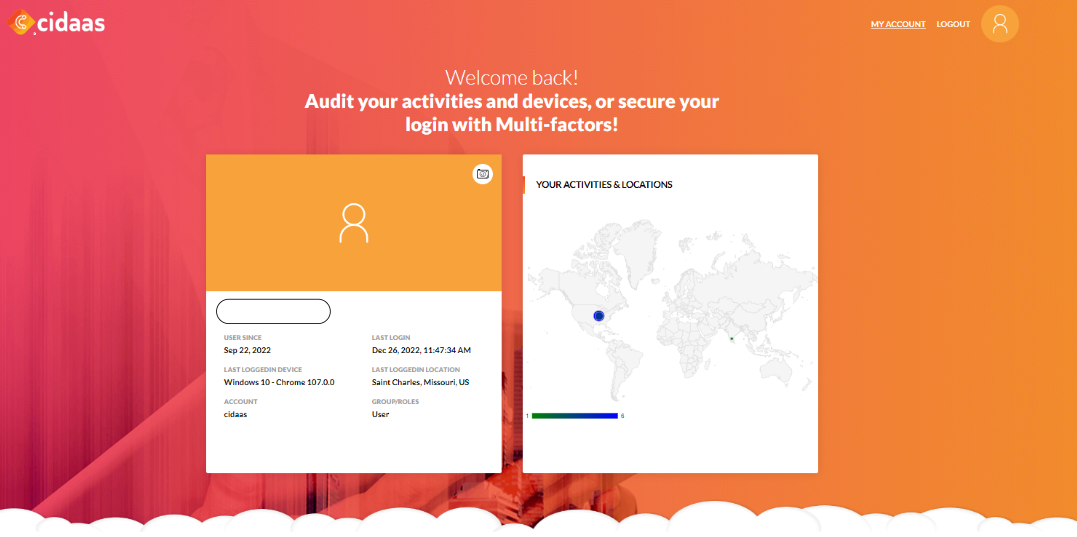Click the empty rounded name field
The image size is (1077, 537).
273,311
